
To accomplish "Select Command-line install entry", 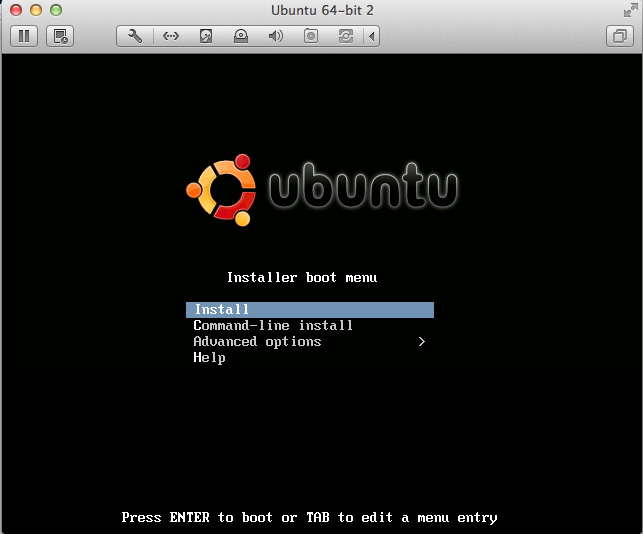I will [310, 326].
